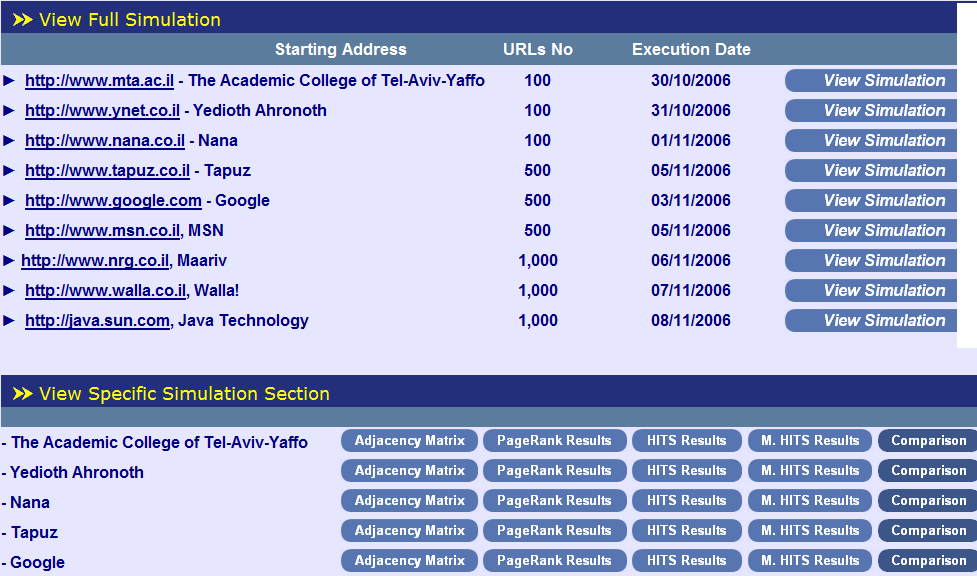
Task: Click Comparison for Tapuz section
Action: 928,530
